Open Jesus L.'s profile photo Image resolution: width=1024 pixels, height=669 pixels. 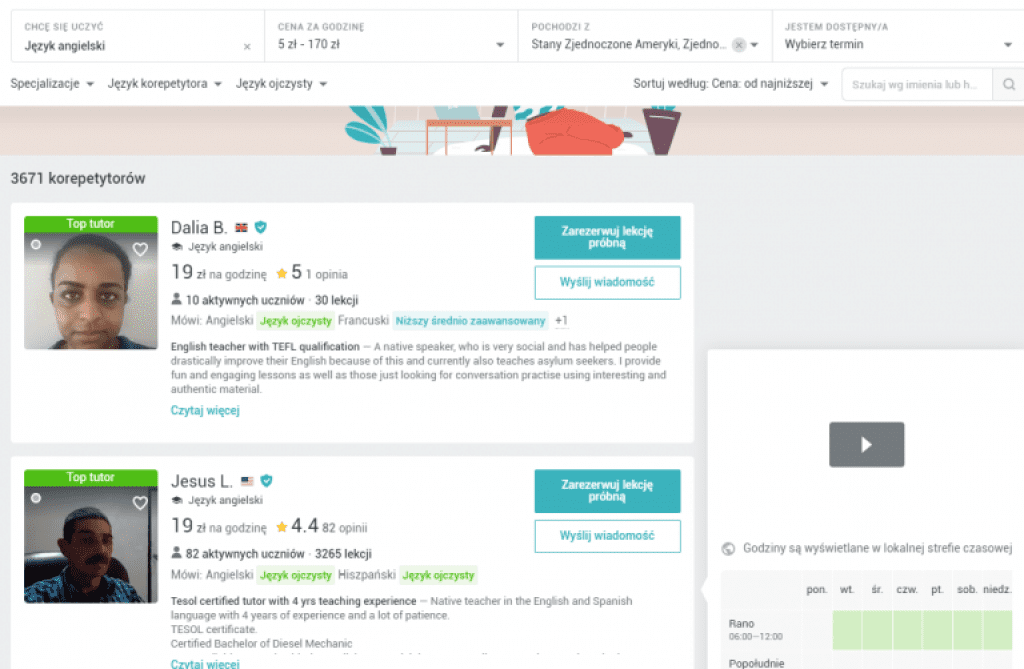coord(91,544)
